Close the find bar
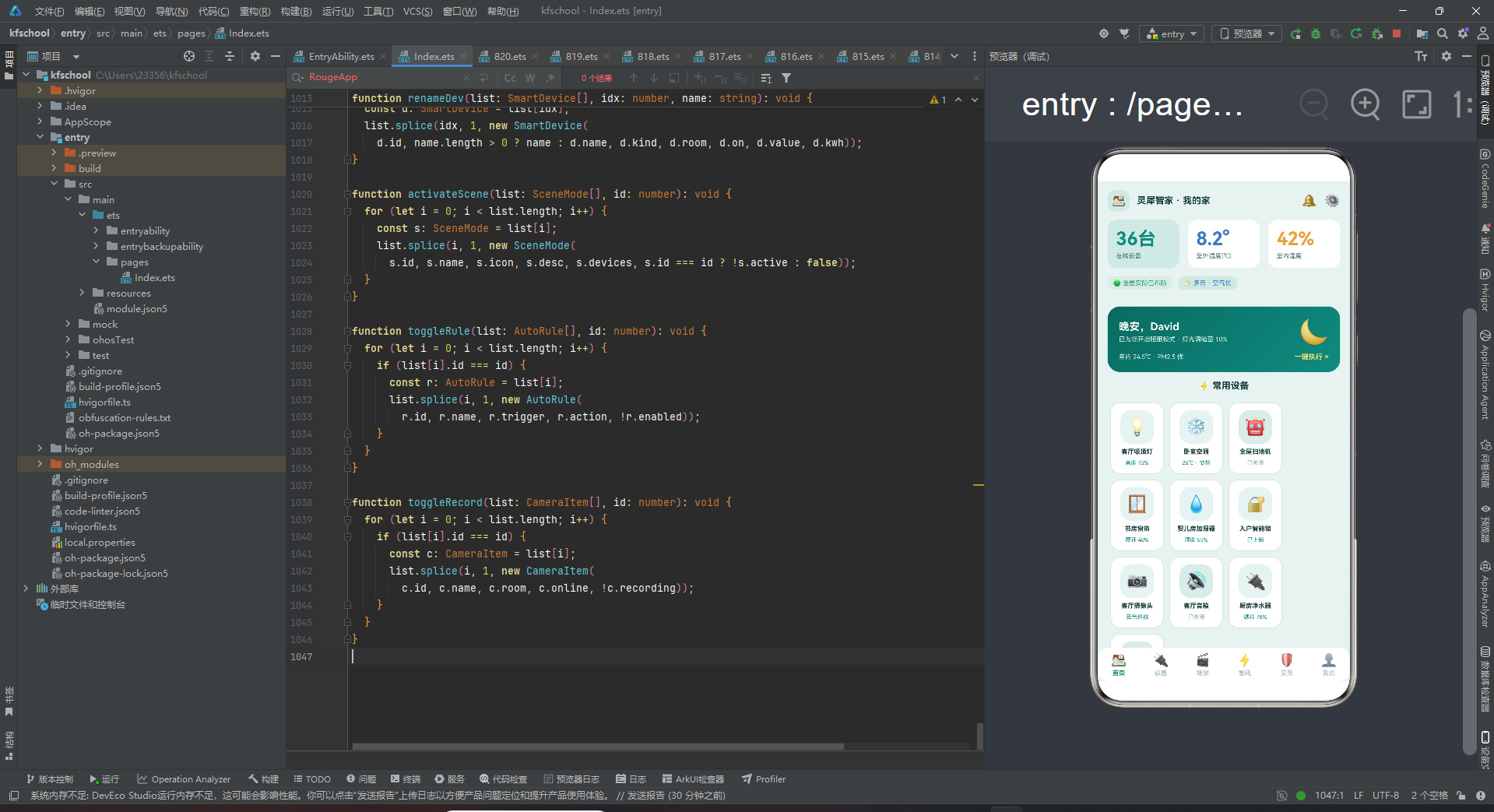1494x812 pixels. [976, 78]
